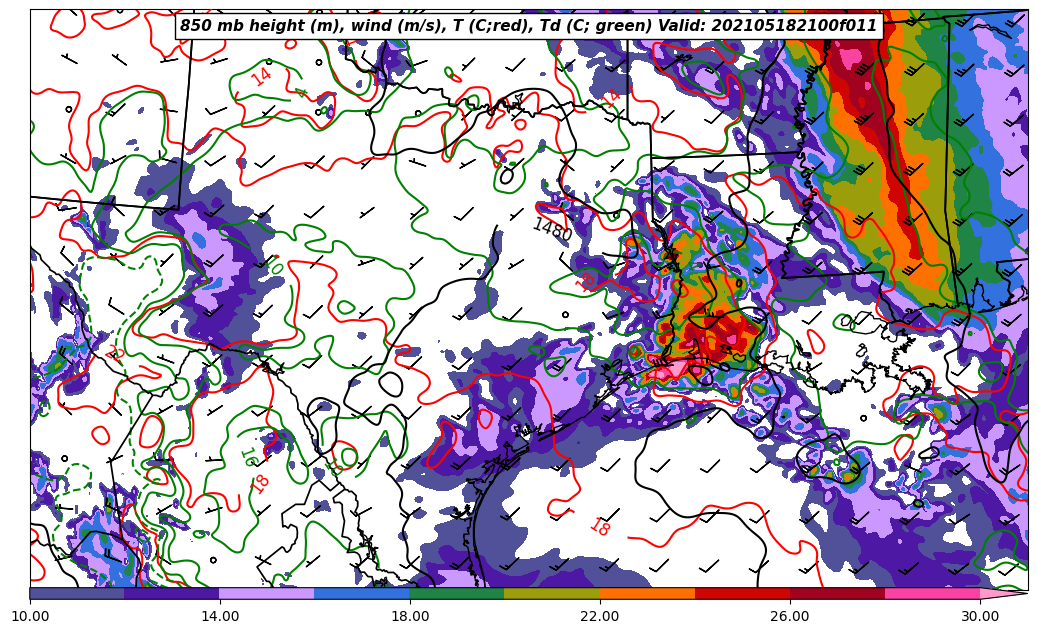Click the 30.00 colorbar tick label
The height and width of the screenshot is (633, 1037).
[x=980, y=616]
